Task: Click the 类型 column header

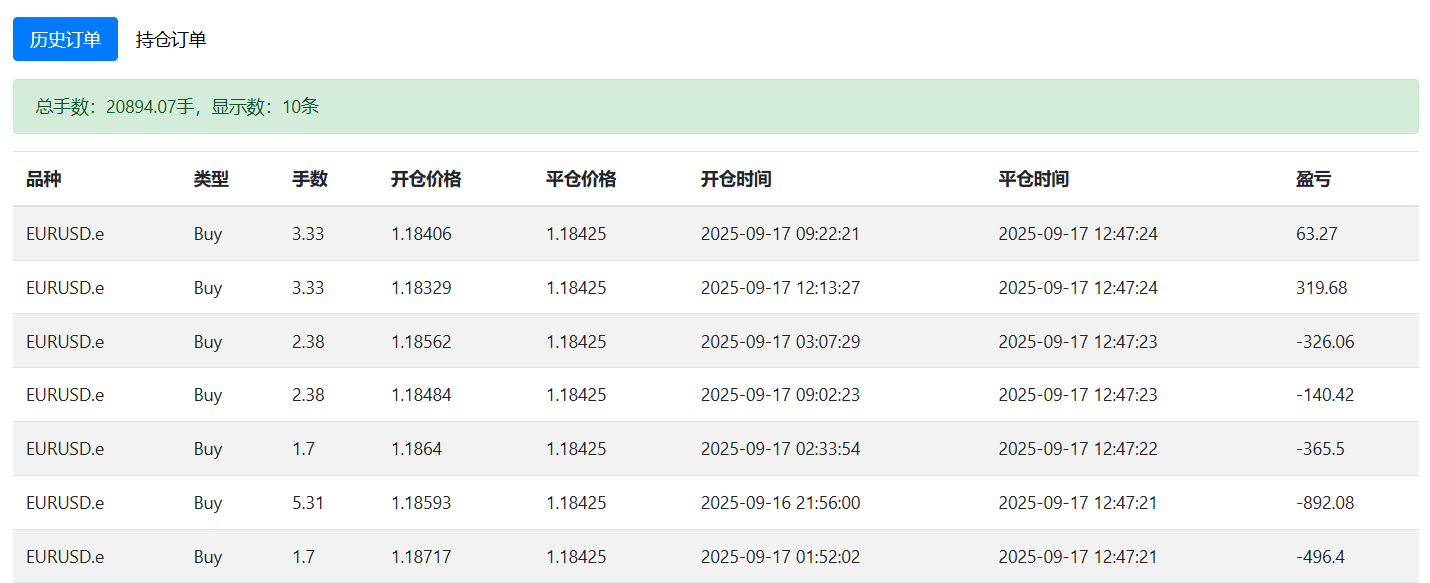Action: tap(211, 179)
